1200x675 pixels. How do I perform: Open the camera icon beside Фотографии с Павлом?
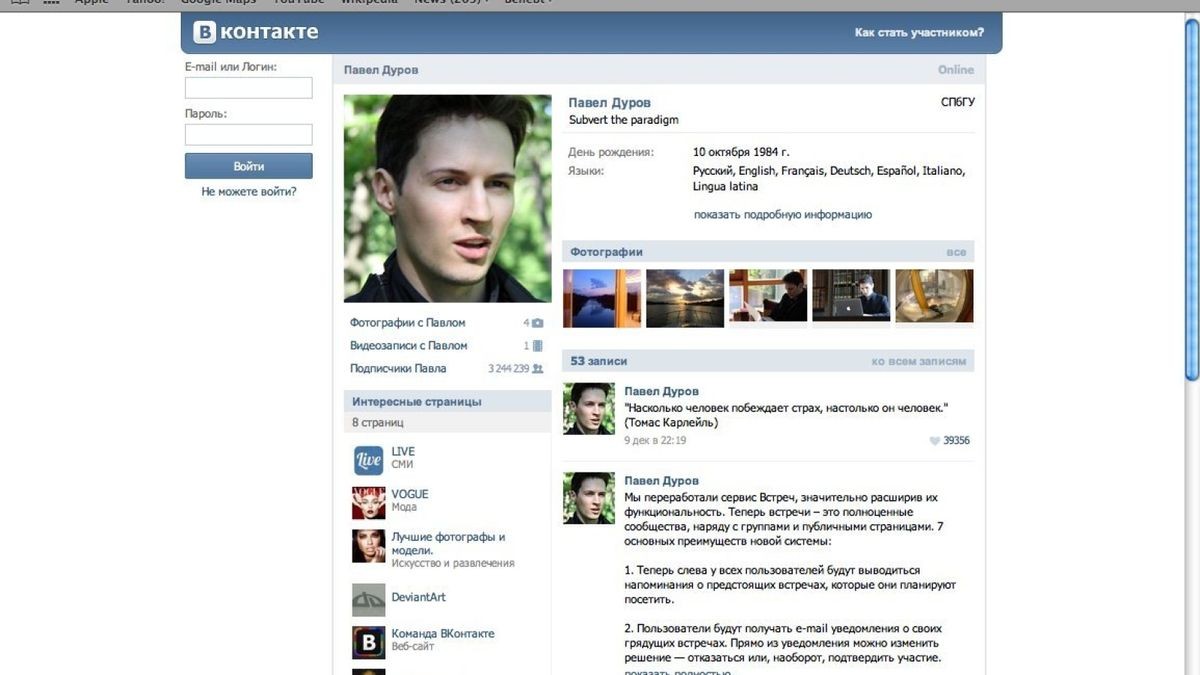537,322
